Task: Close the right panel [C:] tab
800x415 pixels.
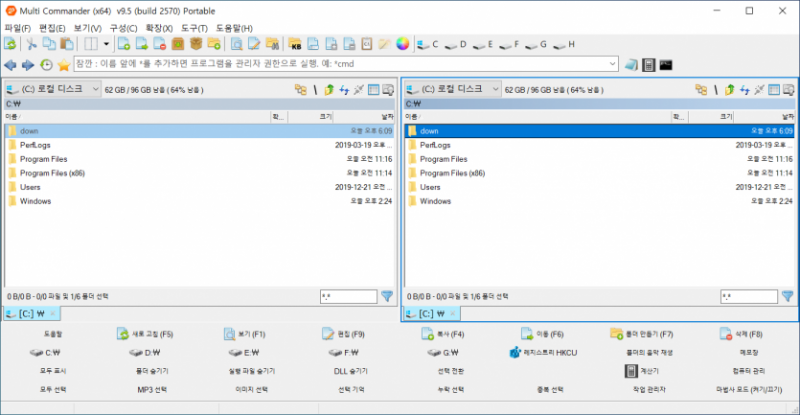Action: tap(453, 313)
